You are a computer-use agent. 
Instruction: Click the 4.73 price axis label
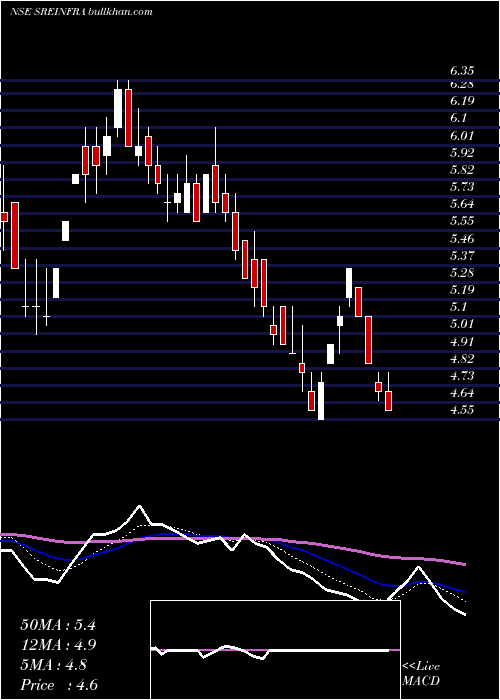tap(462, 375)
